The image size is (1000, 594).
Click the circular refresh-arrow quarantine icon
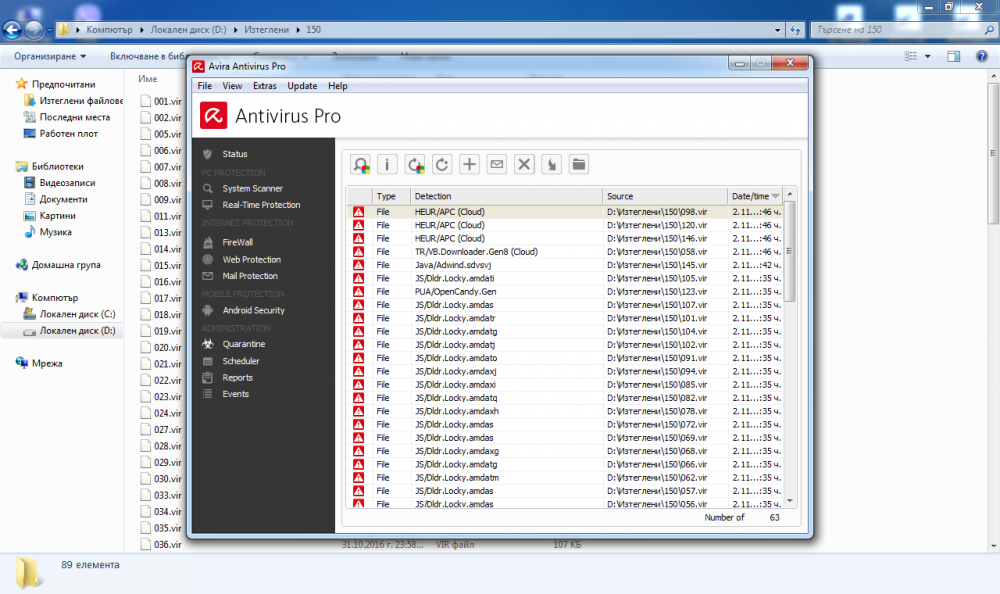point(442,165)
